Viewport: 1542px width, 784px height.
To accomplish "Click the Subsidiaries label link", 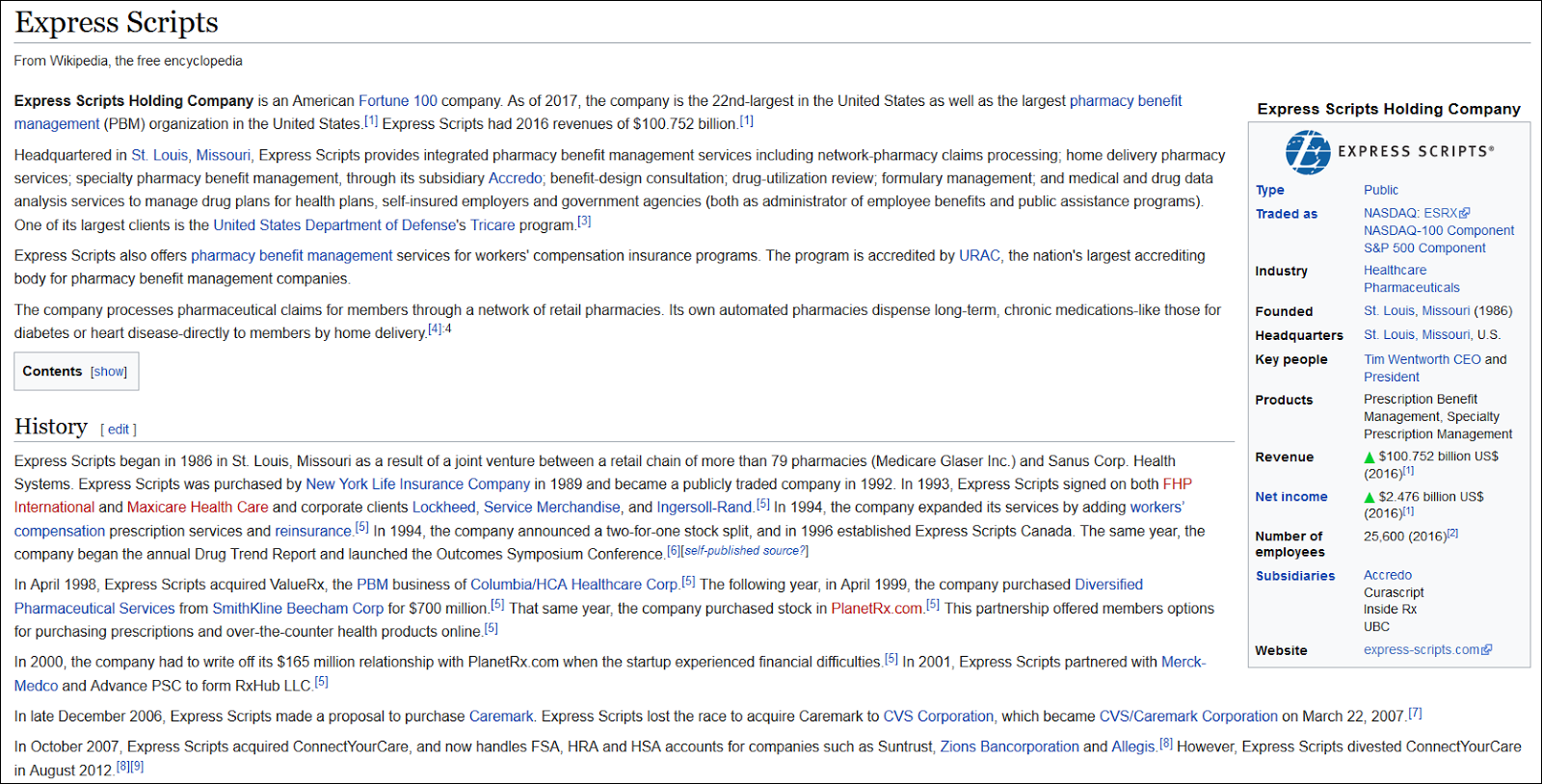I will point(1295,576).
